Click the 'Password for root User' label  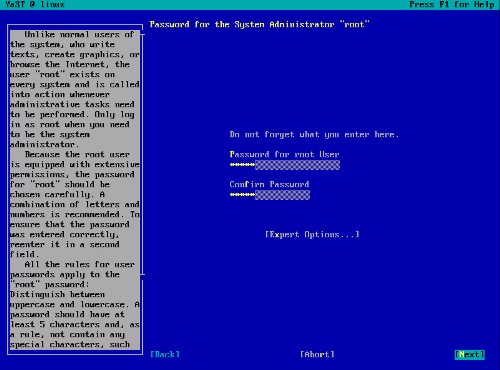284,155
